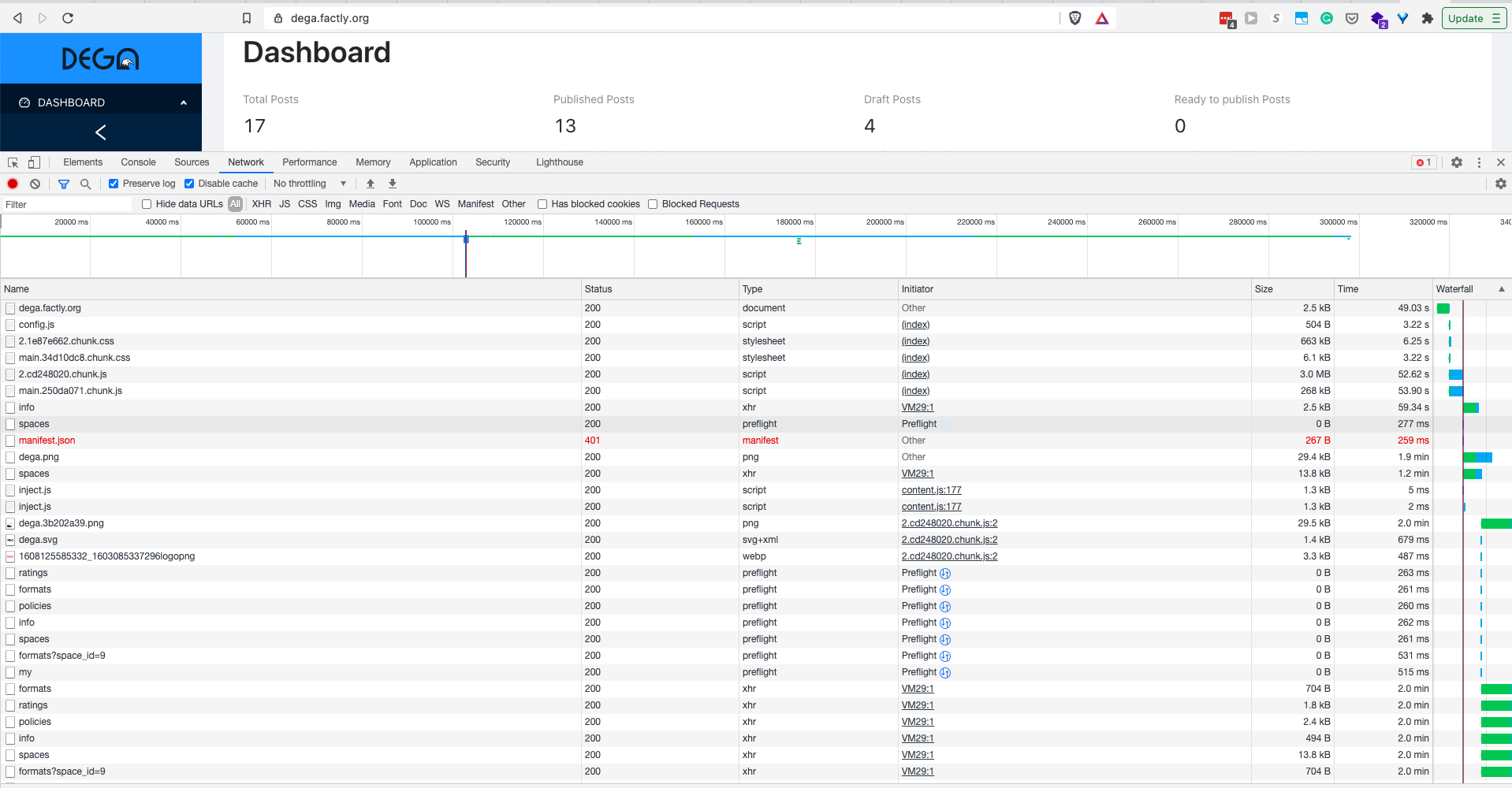Toggle the network filter bar
1512x788 pixels.
(x=64, y=183)
